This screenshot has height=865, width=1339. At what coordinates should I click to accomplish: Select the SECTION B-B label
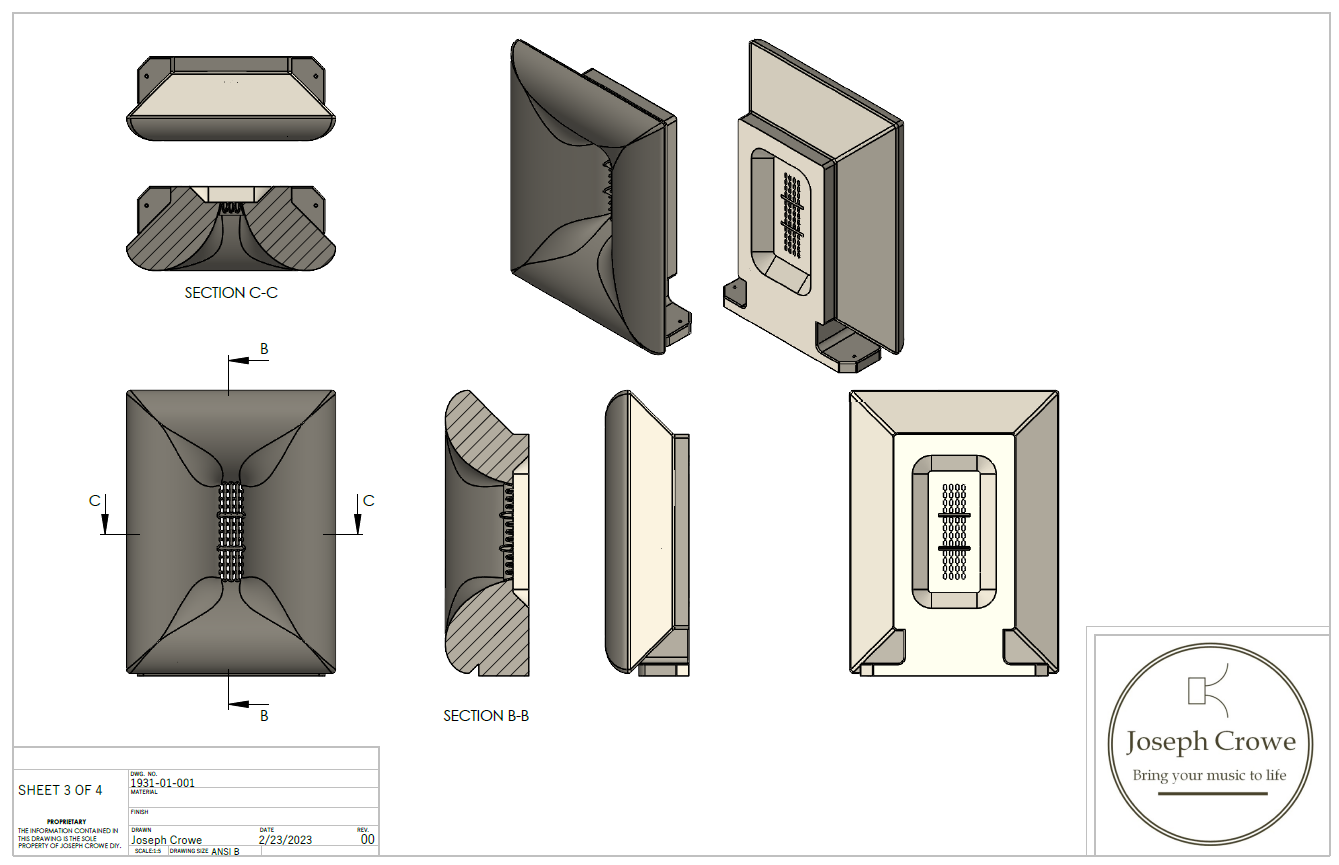pos(486,716)
